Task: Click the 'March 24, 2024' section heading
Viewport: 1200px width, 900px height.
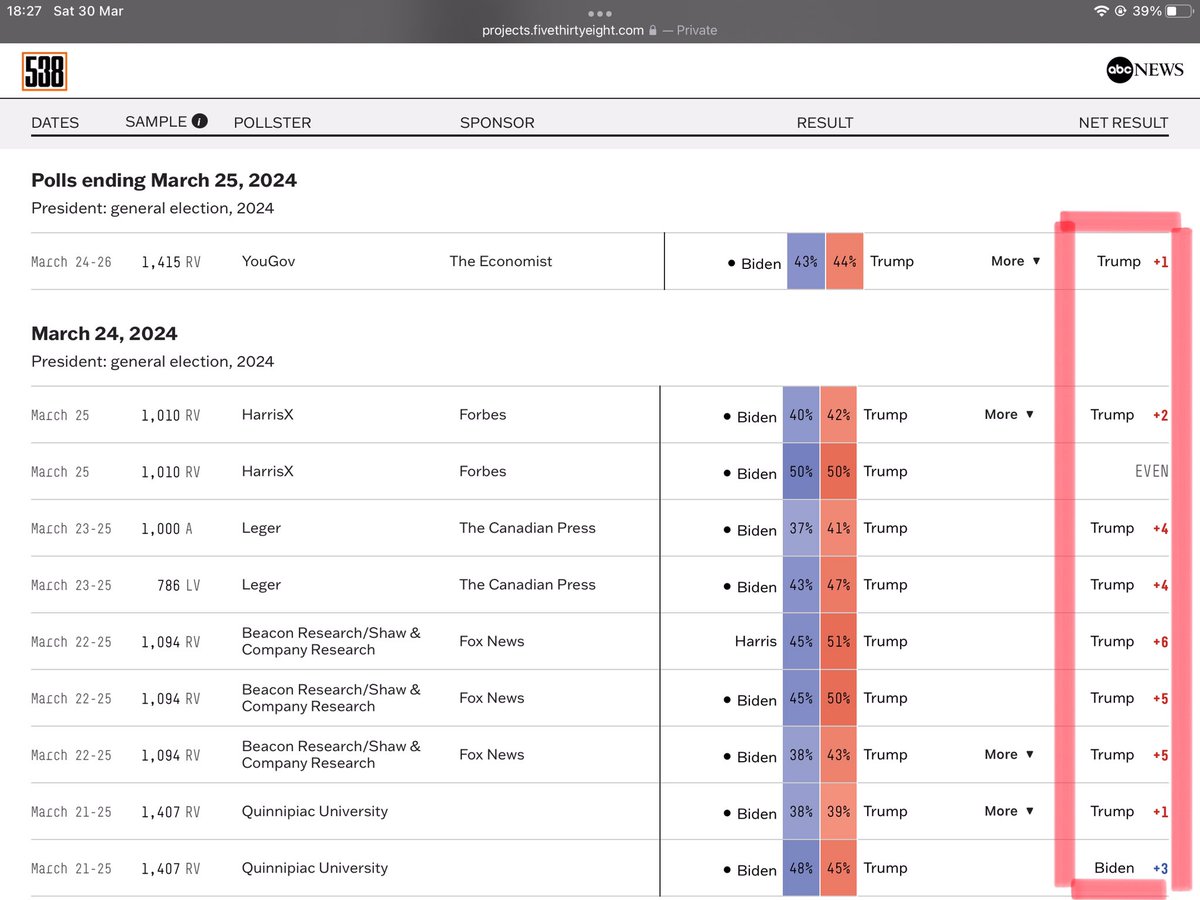Action: click(x=104, y=334)
